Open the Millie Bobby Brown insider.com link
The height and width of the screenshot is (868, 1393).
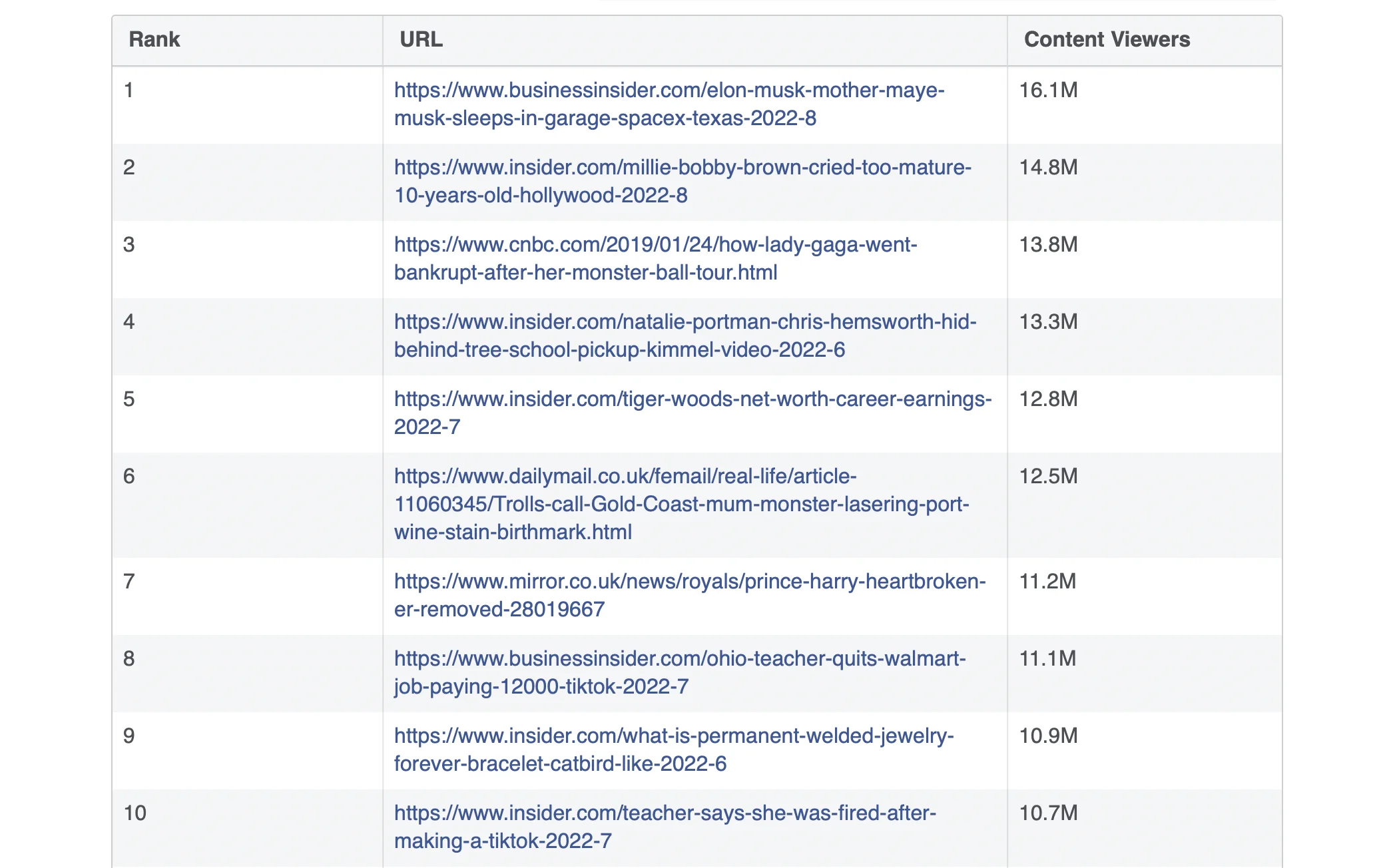(x=683, y=181)
